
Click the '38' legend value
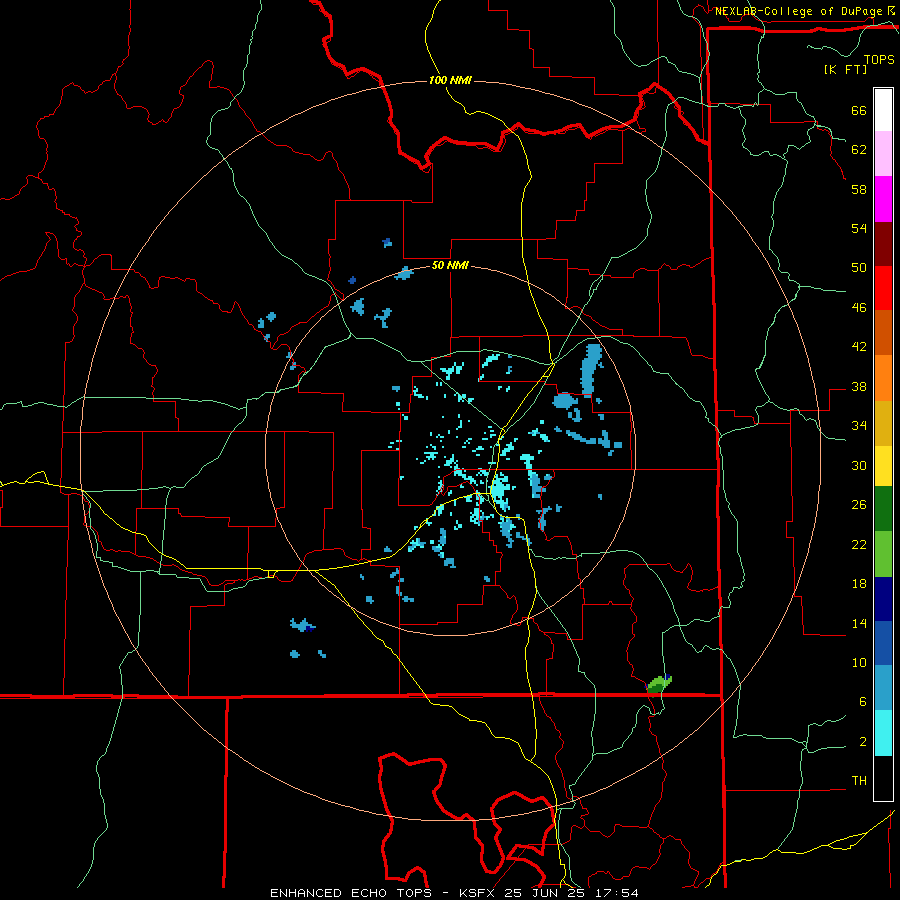click(859, 387)
